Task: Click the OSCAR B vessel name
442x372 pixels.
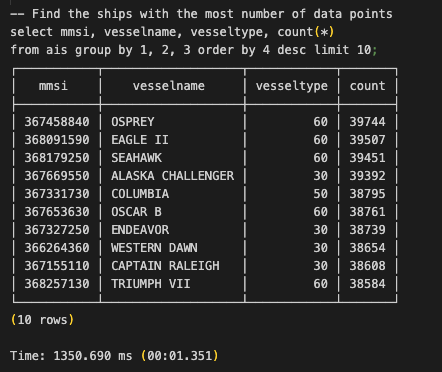Action: 136,212
